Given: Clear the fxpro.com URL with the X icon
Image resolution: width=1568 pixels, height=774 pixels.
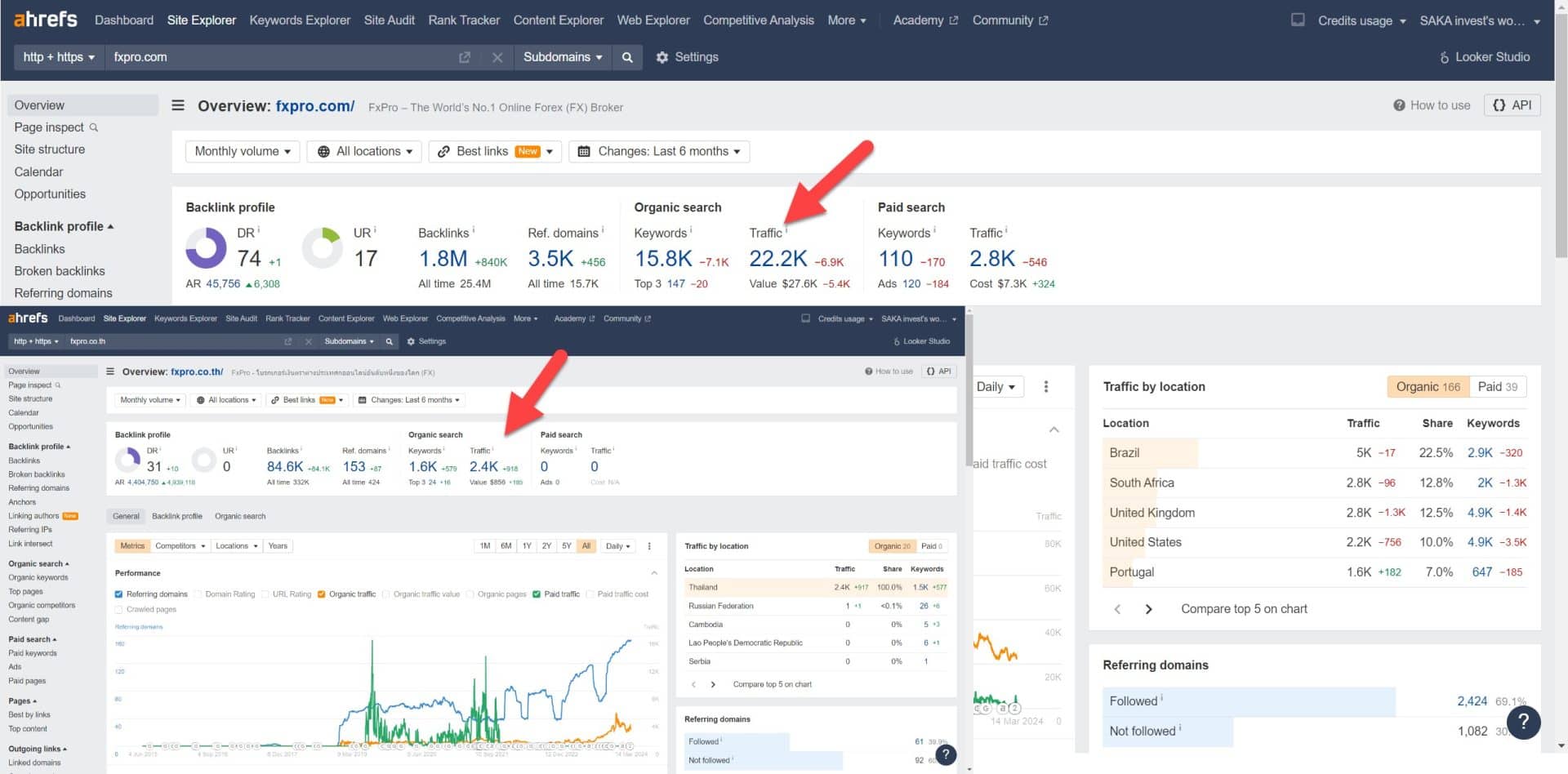Looking at the screenshot, I should coord(497,57).
